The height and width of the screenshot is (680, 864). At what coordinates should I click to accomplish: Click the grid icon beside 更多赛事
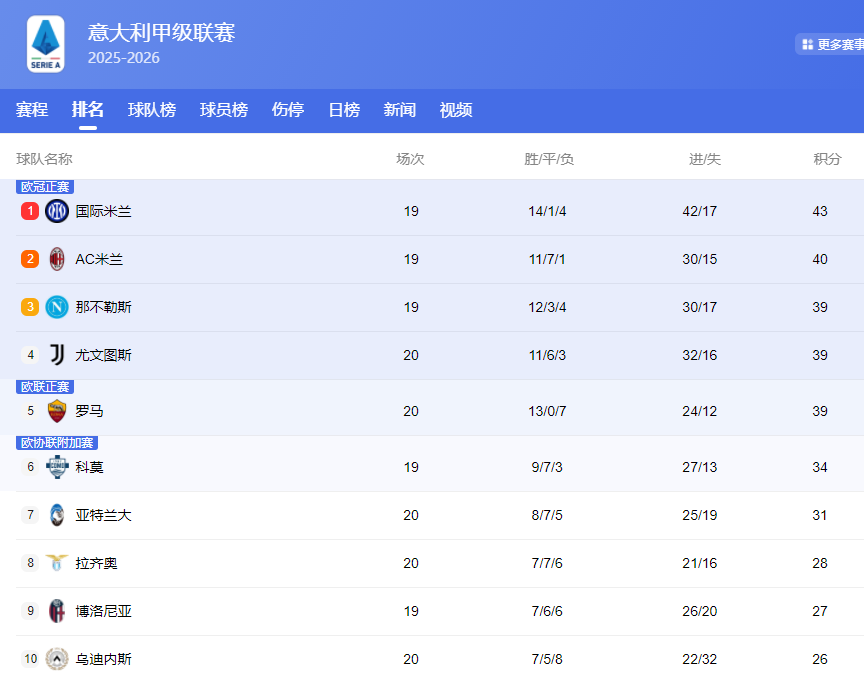point(808,45)
